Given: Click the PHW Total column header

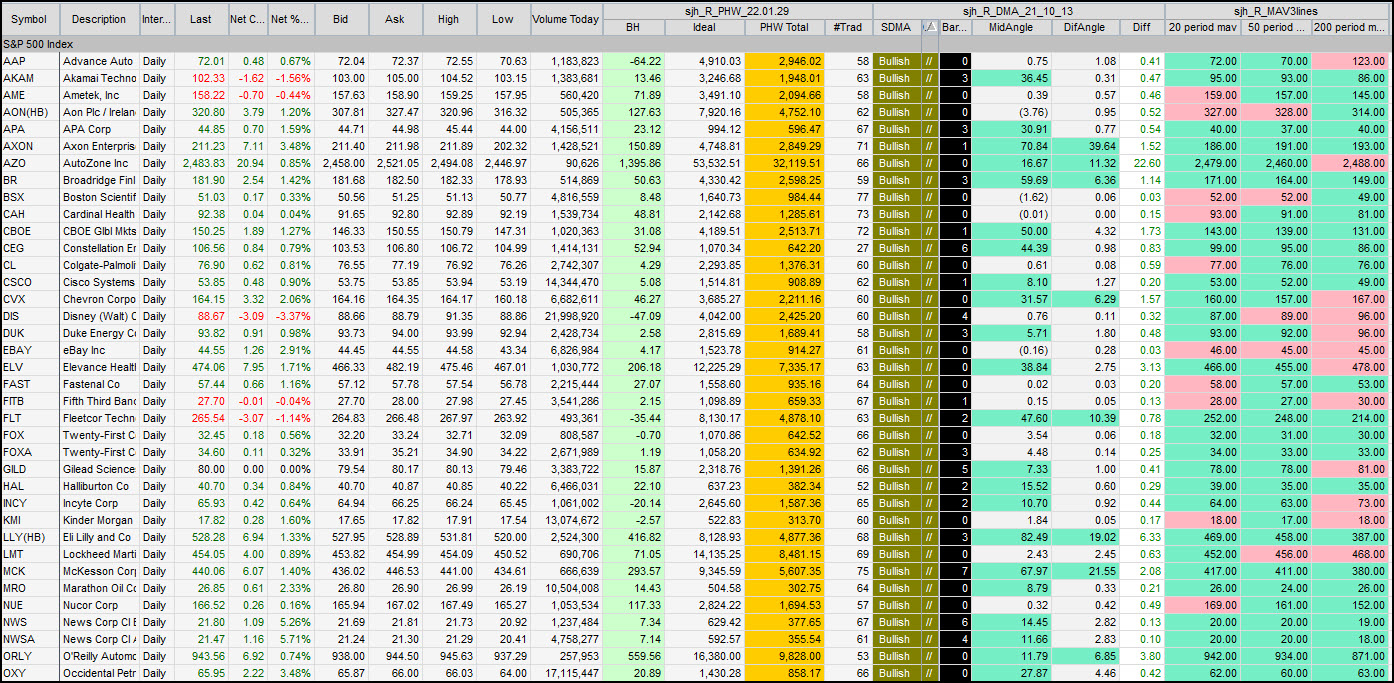Looking at the screenshot, I should pyautogui.click(x=784, y=28).
